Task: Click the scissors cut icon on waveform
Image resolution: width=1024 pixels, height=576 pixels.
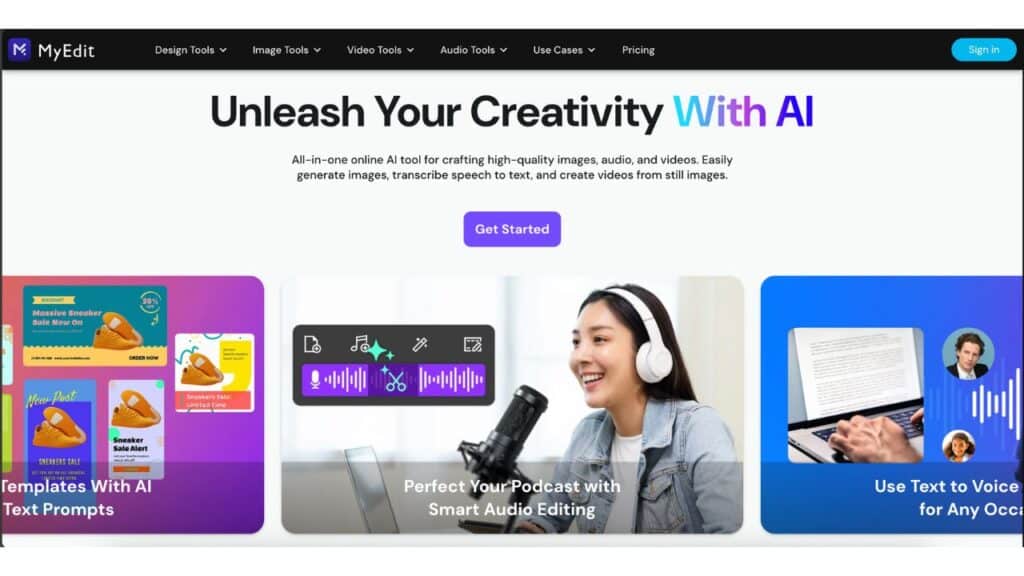Action: tap(394, 381)
